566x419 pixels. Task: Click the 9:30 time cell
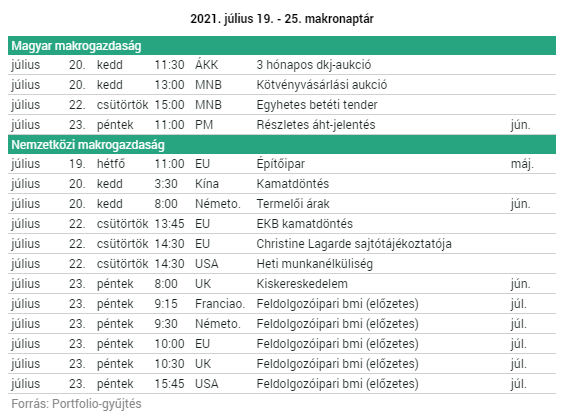tap(166, 324)
